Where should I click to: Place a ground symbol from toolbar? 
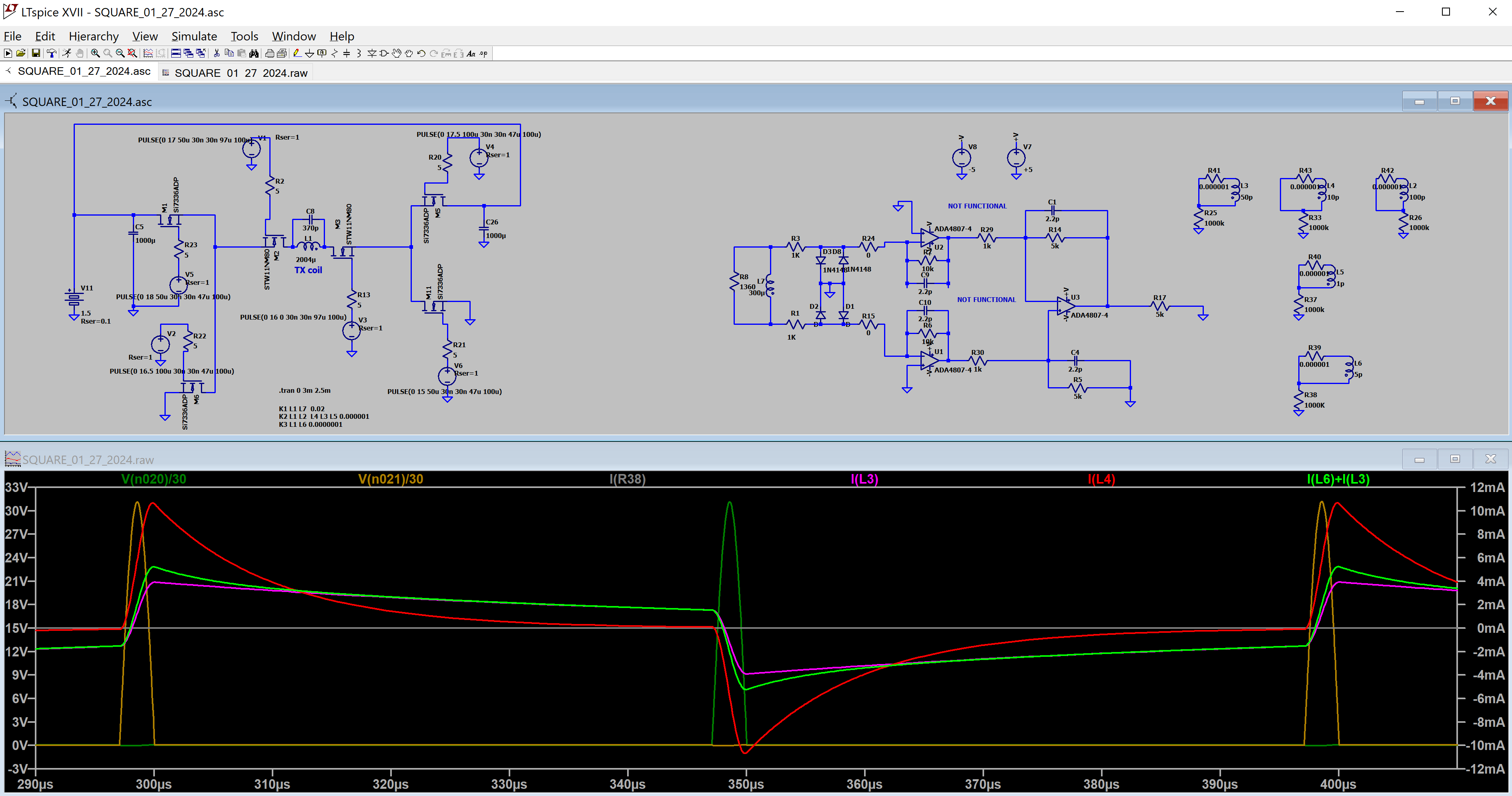coord(309,53)
